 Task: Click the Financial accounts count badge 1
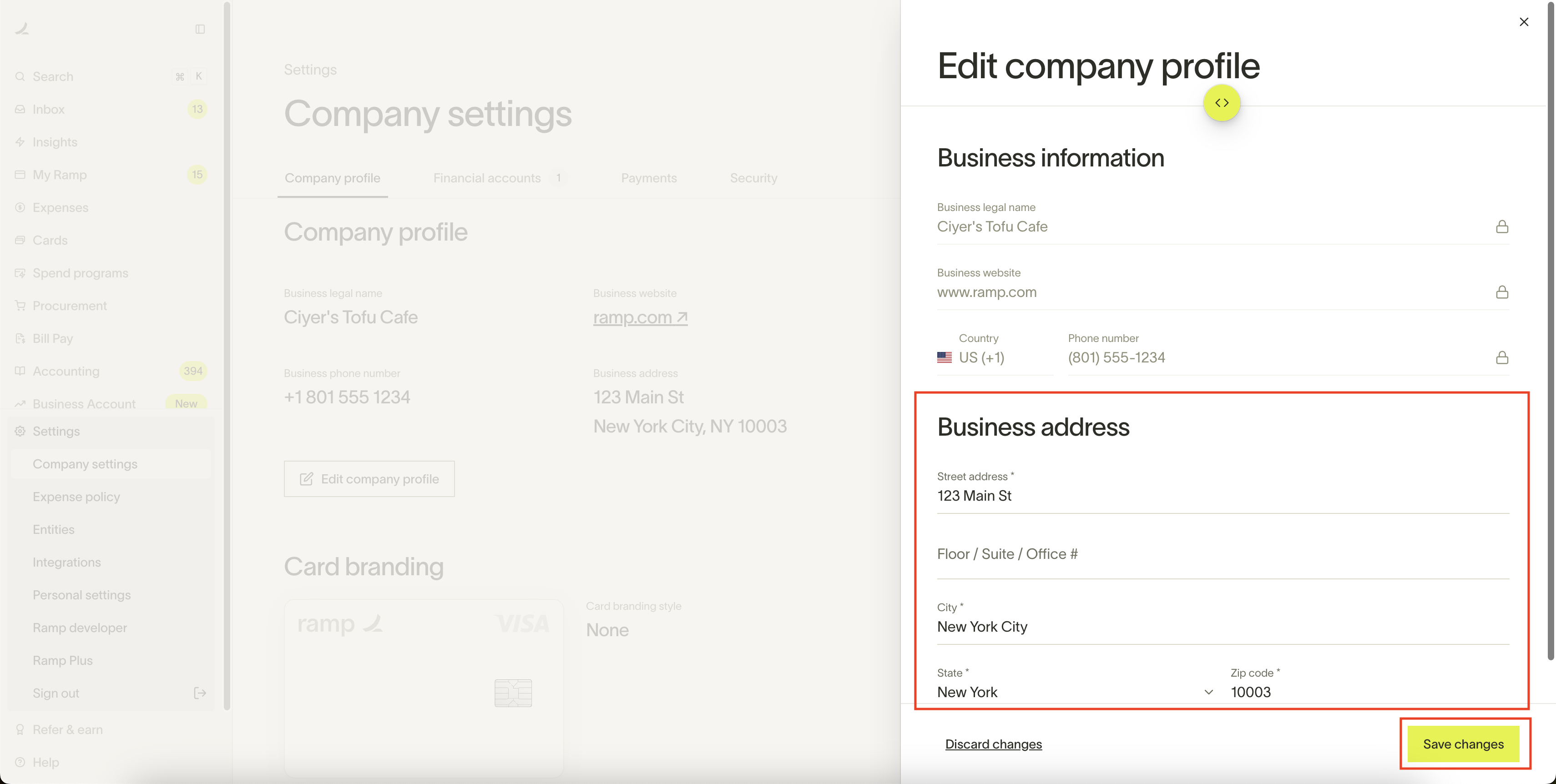click(558, 178)
